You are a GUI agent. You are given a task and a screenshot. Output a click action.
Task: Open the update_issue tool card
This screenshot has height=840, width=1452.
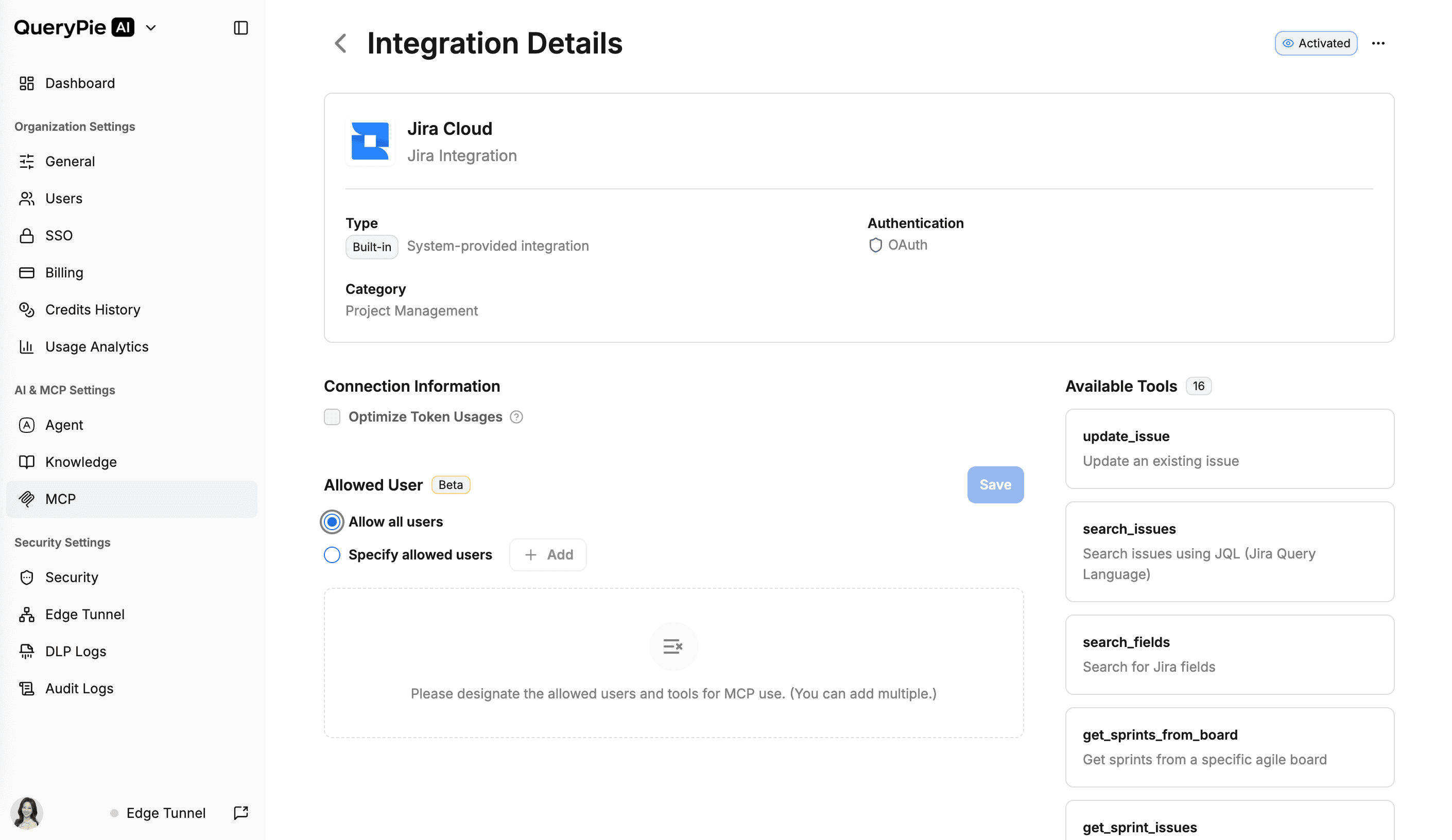pyautogui.click(x=1229, y=448)
